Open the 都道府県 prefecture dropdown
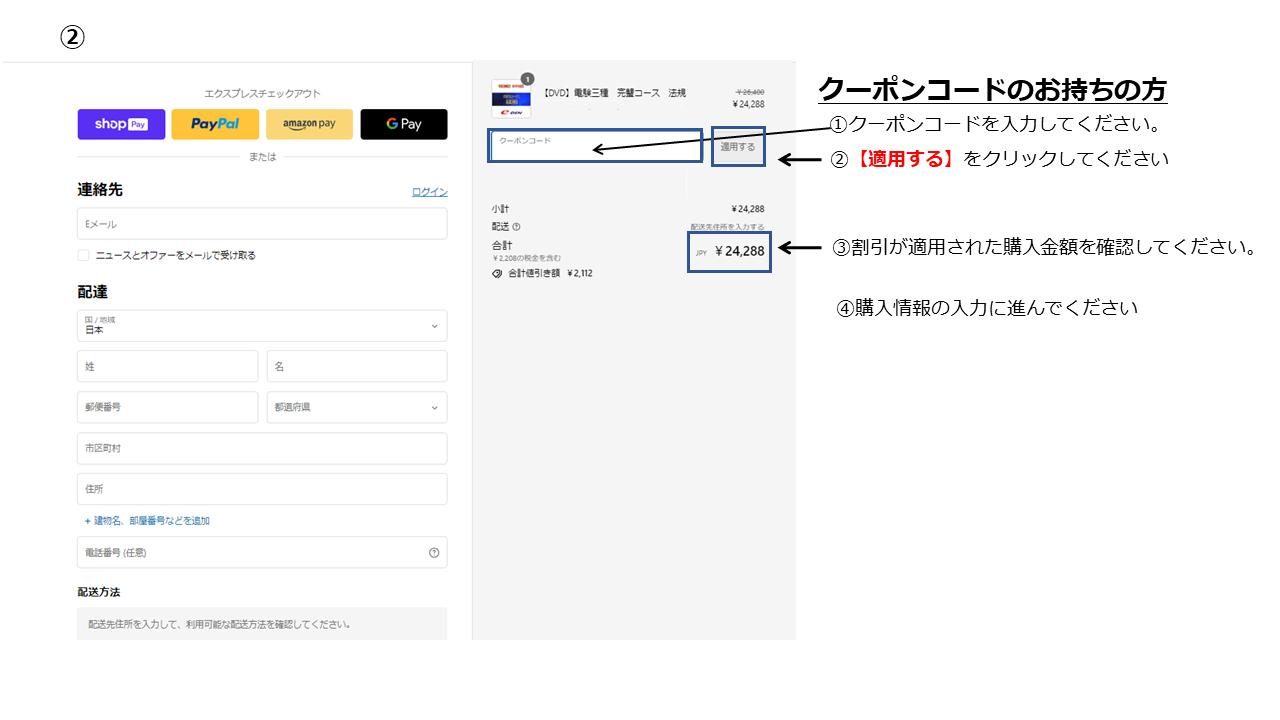This screenshot has height=720, width=1280. pyautogui.click(x=356, y=408)
